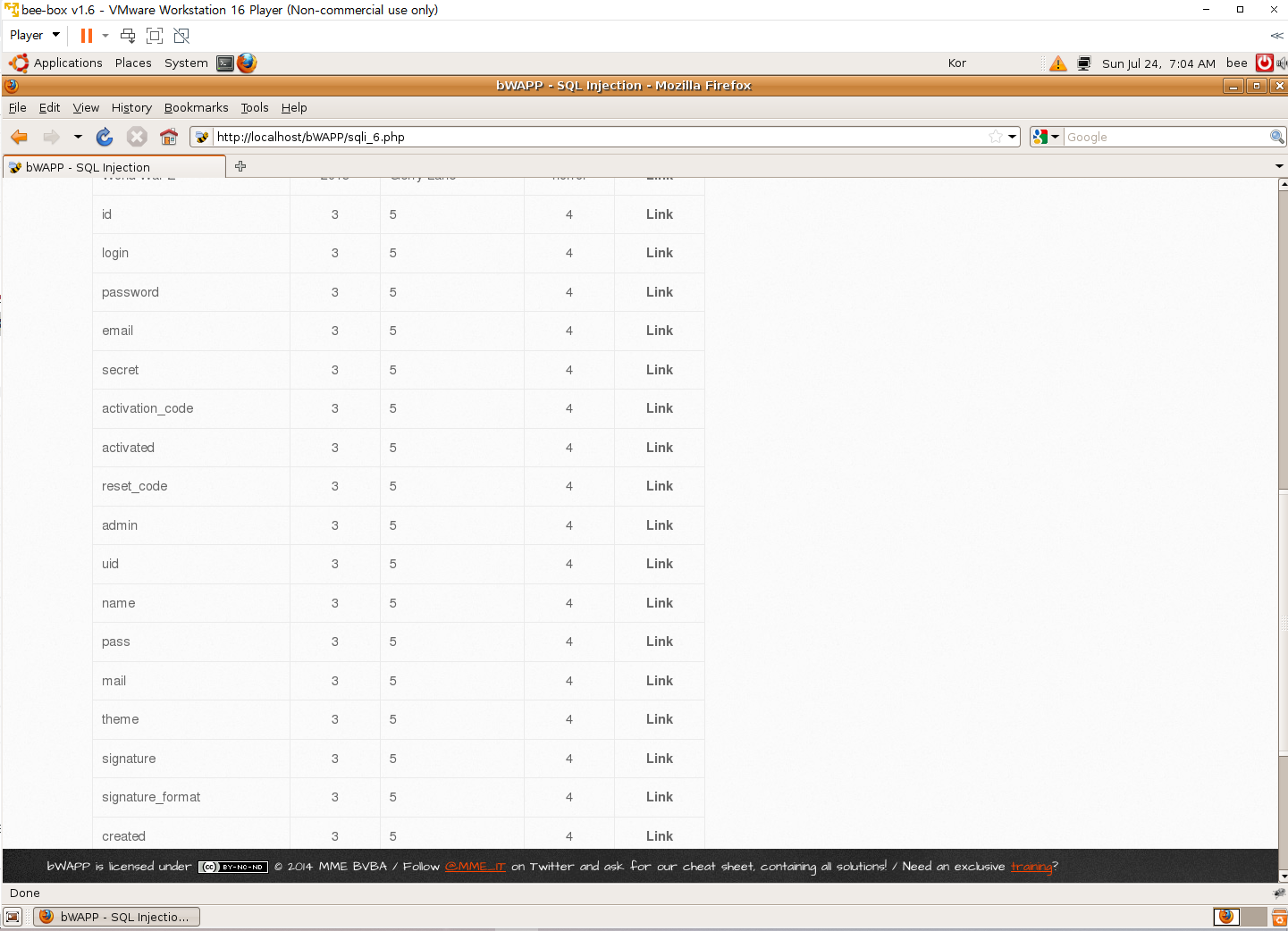Open the Bookmarks menu
Screen dimensions: 1288x931
tap(196, 107)
